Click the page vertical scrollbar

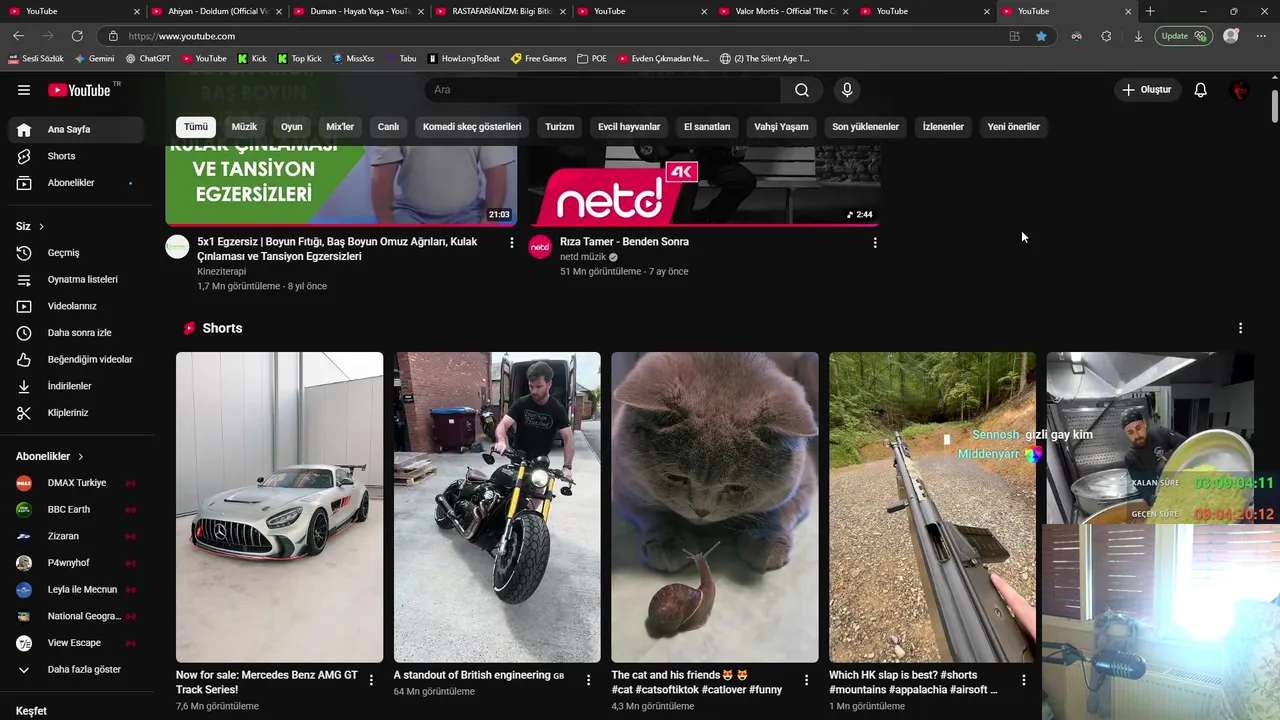click(1275, 105)
